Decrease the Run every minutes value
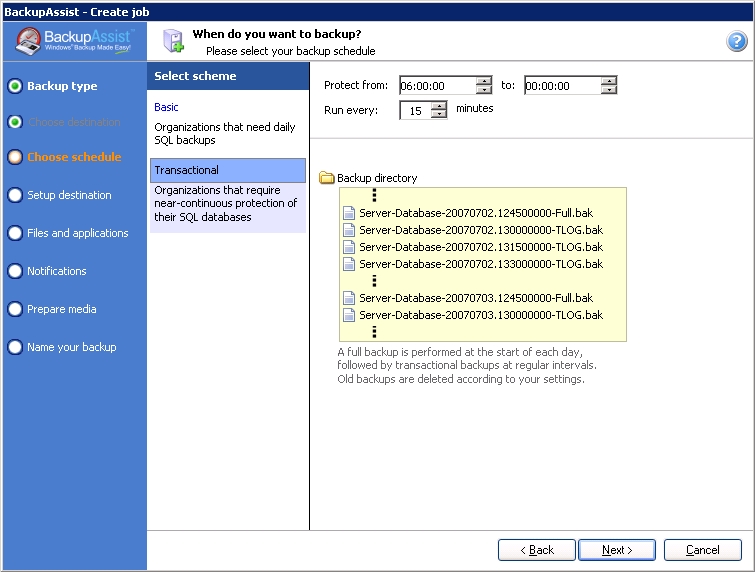755x572 pixels. pos(439,115)
